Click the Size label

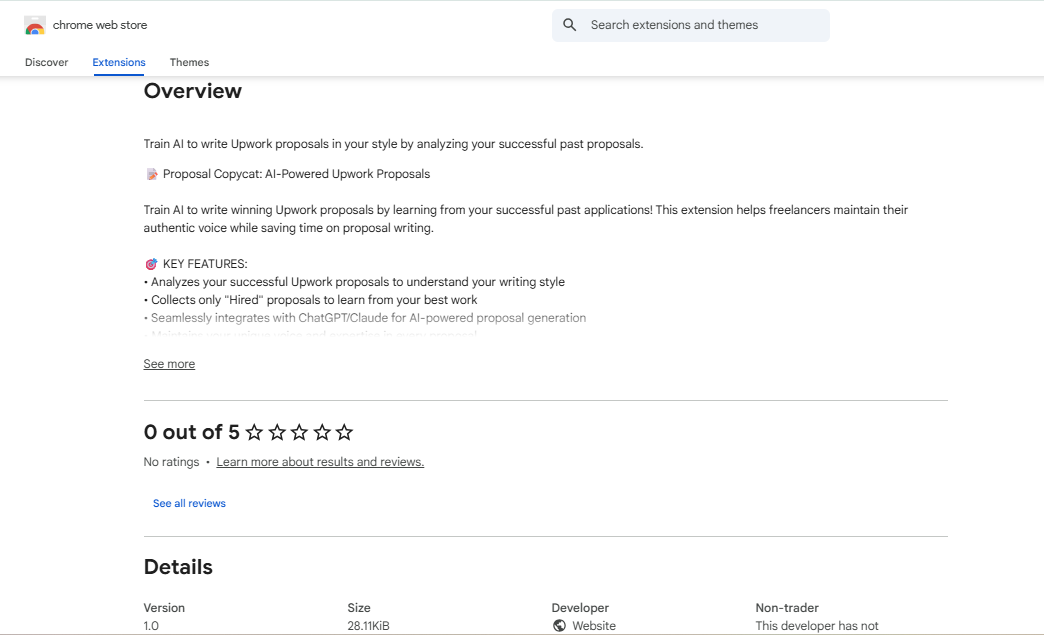(x=359, y=608)
